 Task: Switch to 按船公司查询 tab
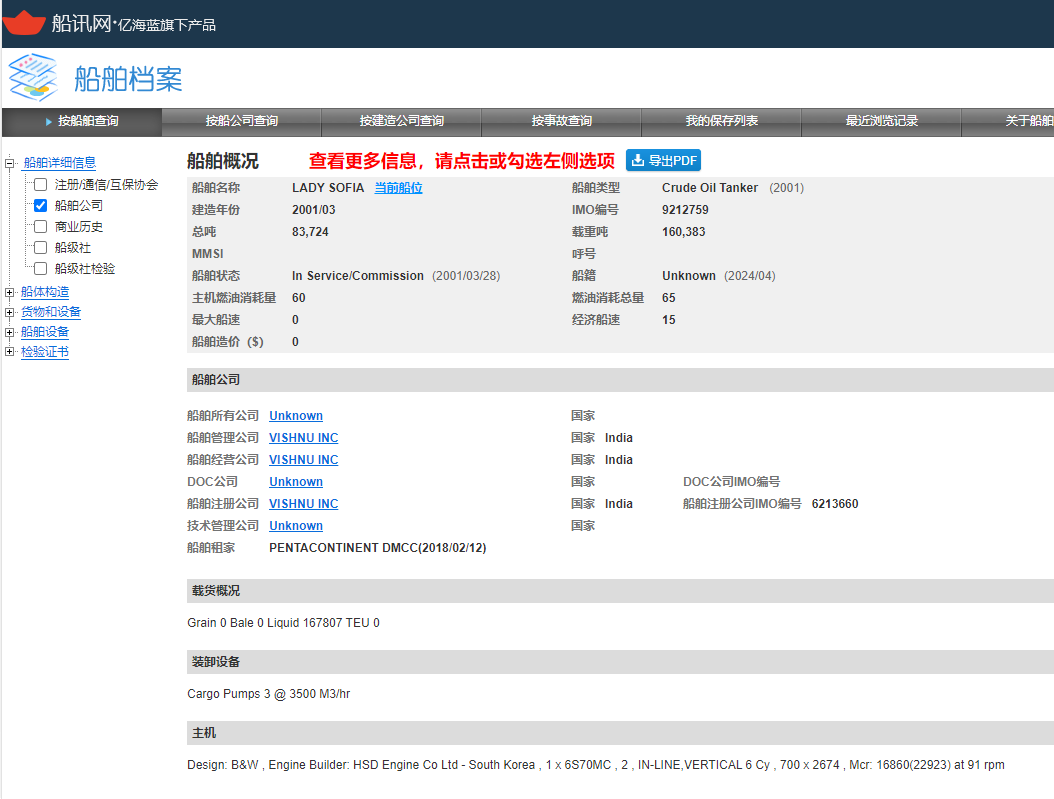[x=241, y=122]
